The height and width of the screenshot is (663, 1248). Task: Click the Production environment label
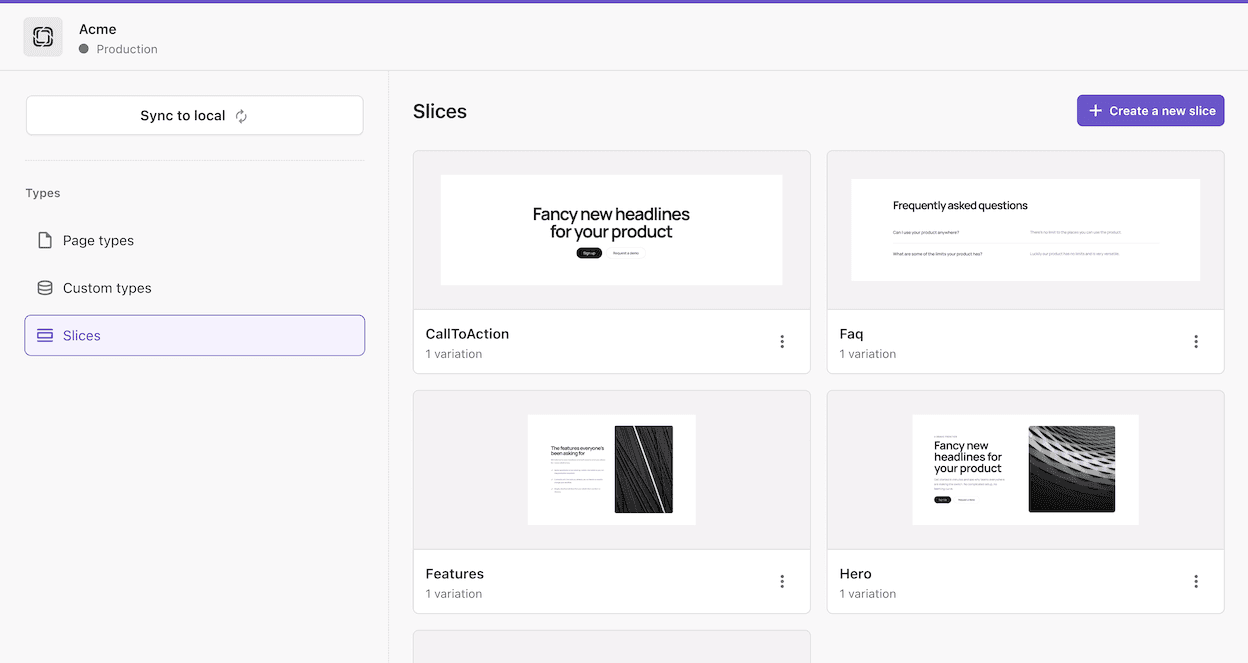coord(127,49)
